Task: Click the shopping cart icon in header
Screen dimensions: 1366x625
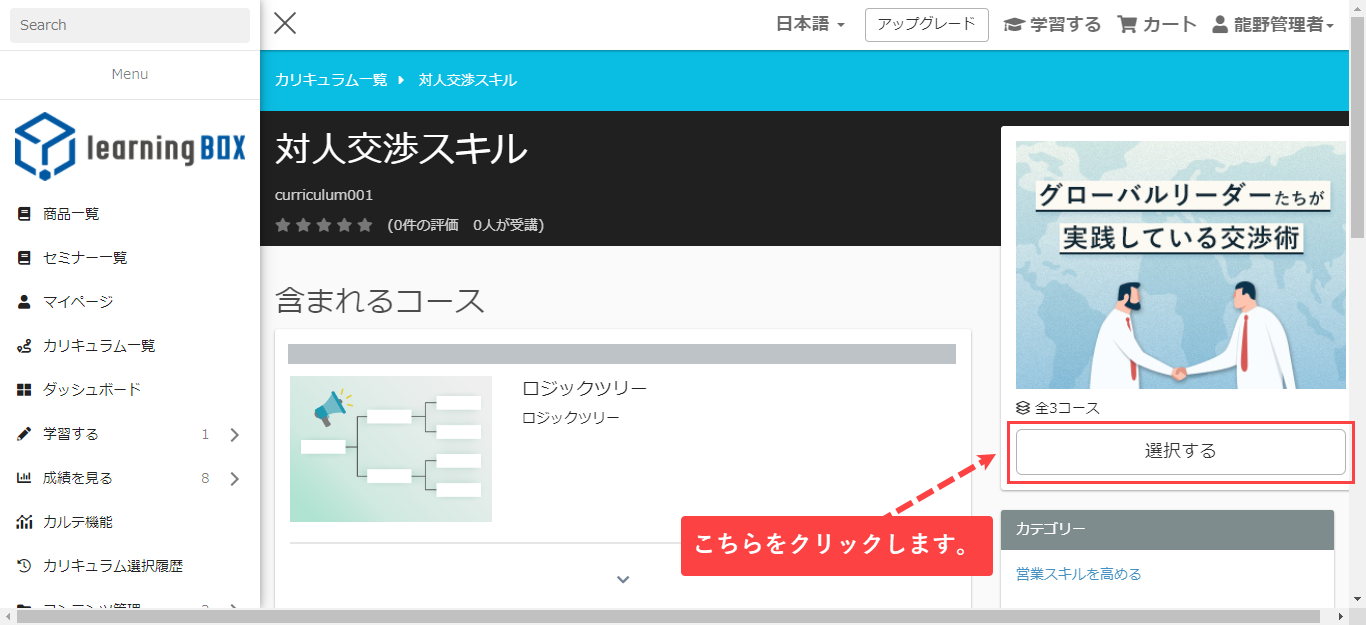Action: pyautogui.click(x=1127, y=25)
